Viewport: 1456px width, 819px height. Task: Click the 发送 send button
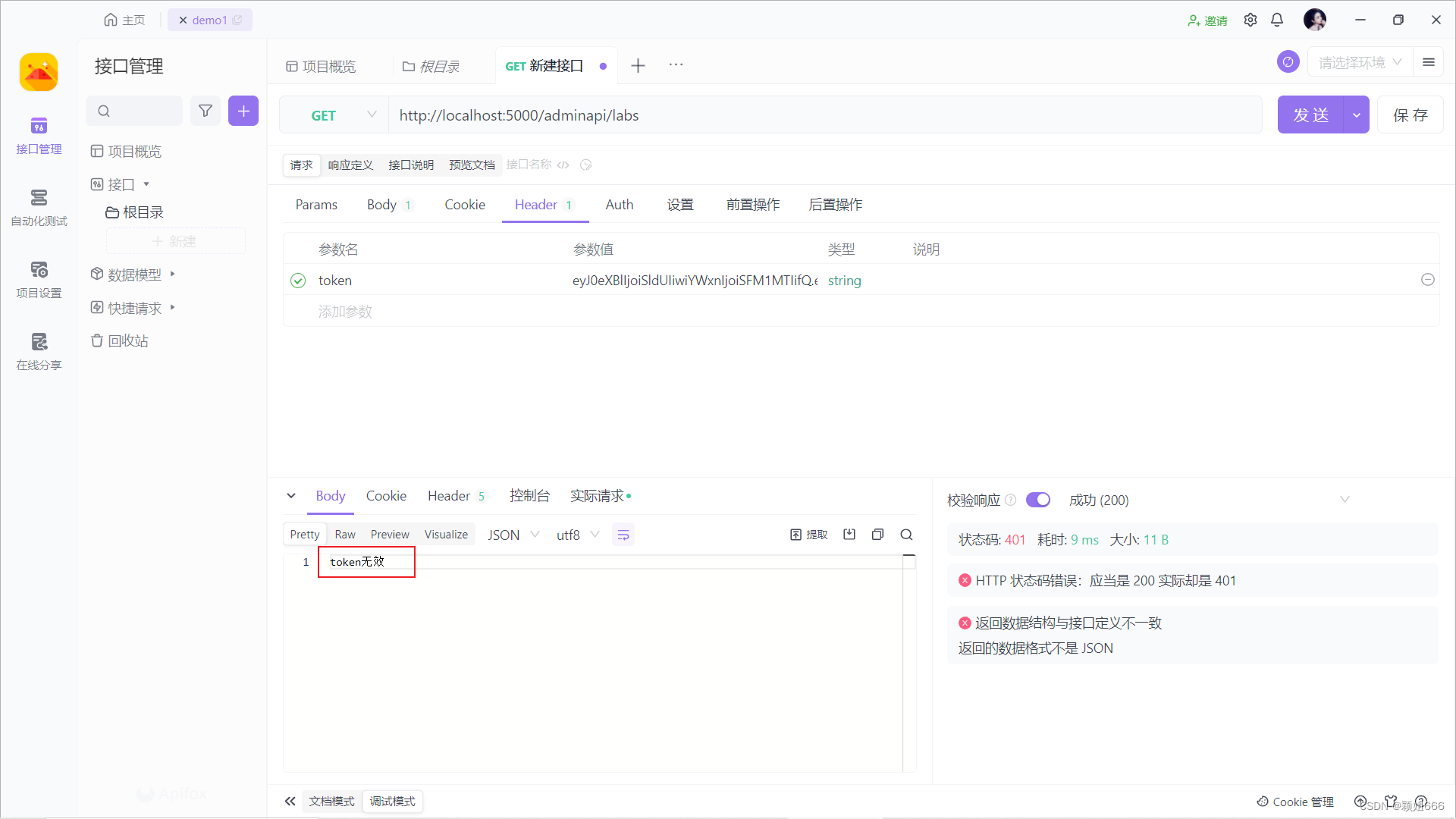click(1310, 115)
